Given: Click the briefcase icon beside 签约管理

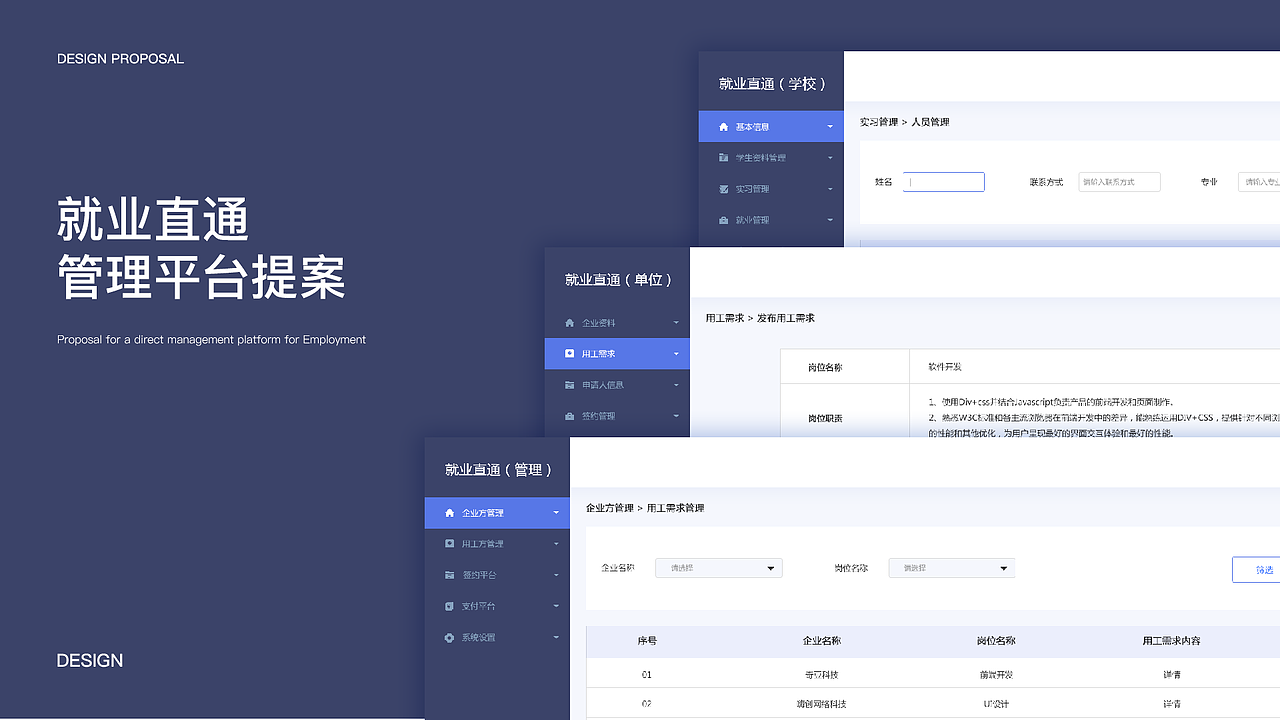Looking at the screenshot, I should 570,416.
